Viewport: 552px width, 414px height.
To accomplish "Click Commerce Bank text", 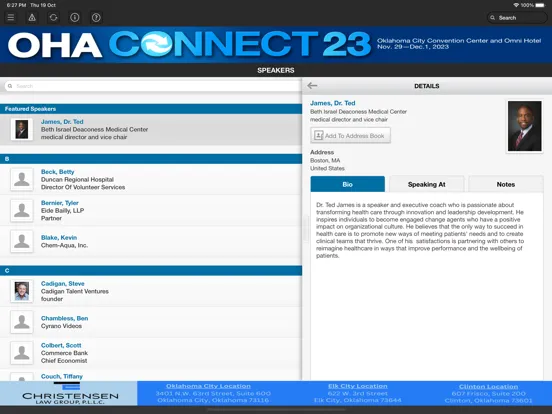I will coord(64,353).
